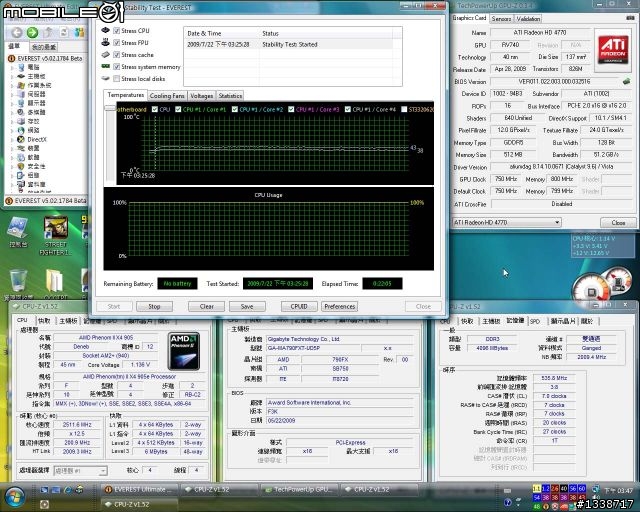Click the TechPowerUp GPU-Z taskbar button

300,489
